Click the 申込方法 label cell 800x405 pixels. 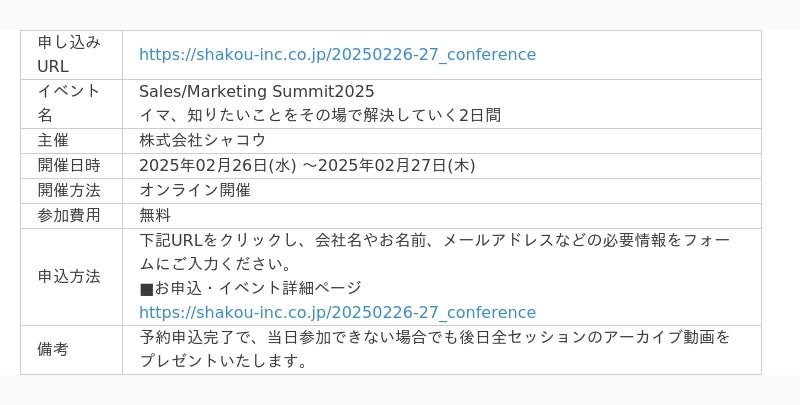click(71, 277)
